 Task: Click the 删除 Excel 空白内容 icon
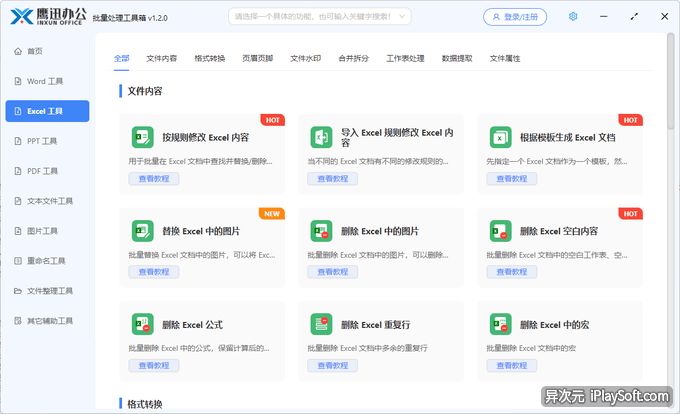[500, 231]
